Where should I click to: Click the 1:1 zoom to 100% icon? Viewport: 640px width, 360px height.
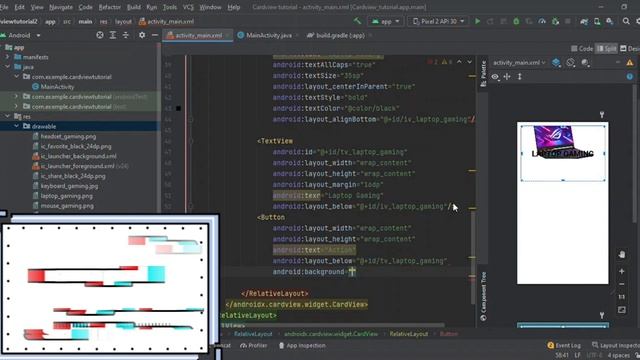click(x=622, y=297)
